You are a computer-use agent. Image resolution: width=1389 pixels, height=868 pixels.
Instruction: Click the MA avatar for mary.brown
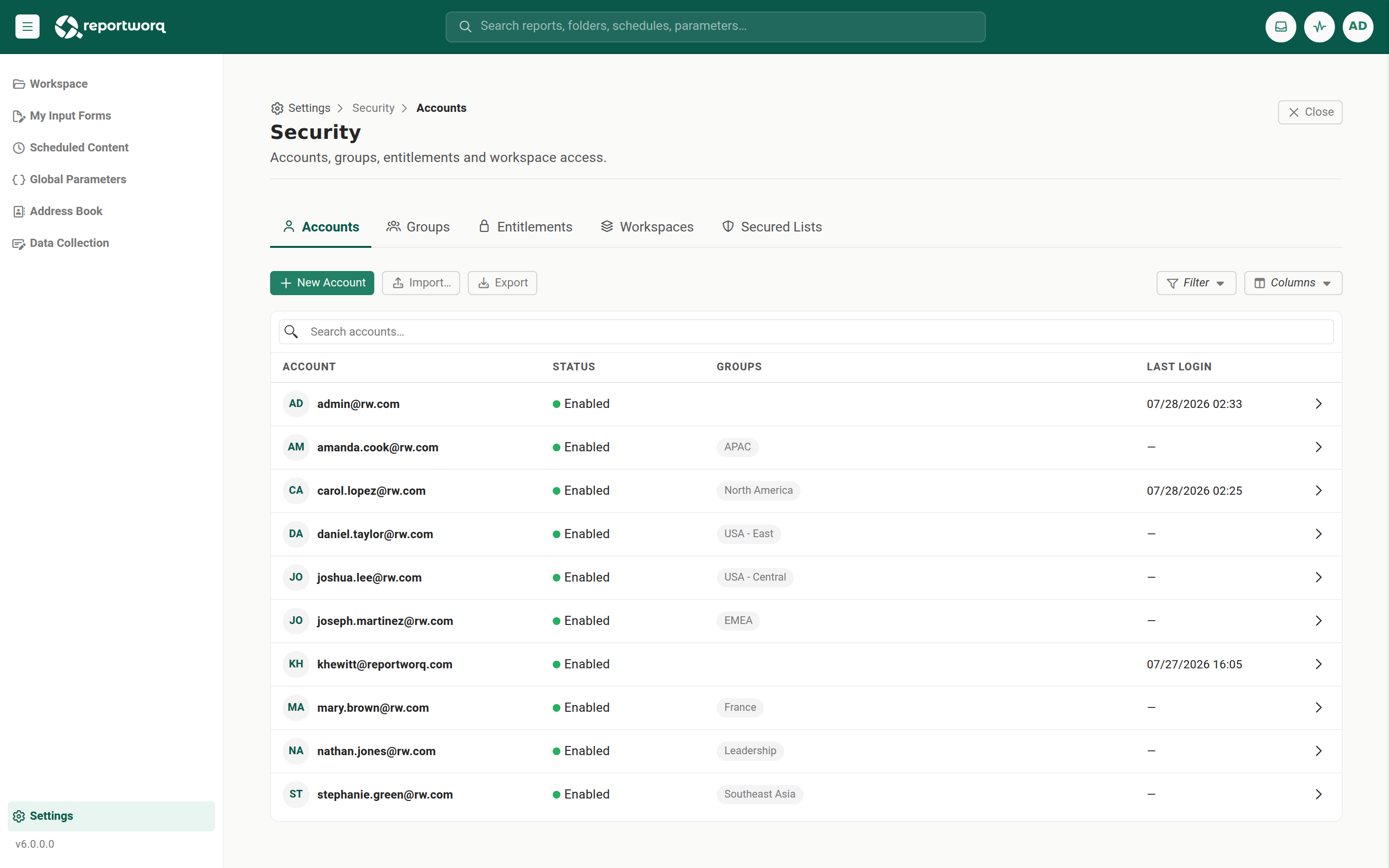[296, 707]
